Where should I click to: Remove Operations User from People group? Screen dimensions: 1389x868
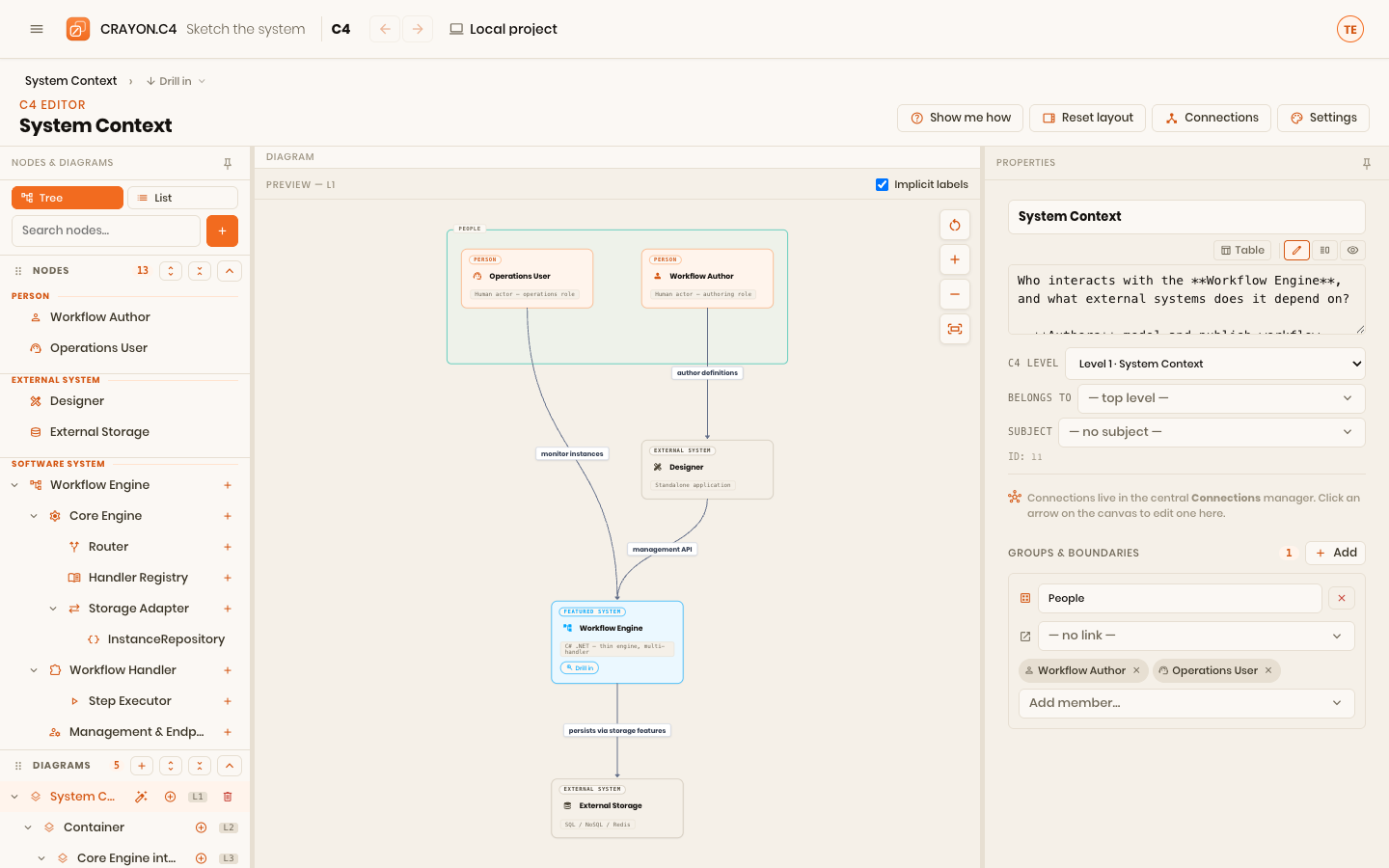[x=1268, y=670]
